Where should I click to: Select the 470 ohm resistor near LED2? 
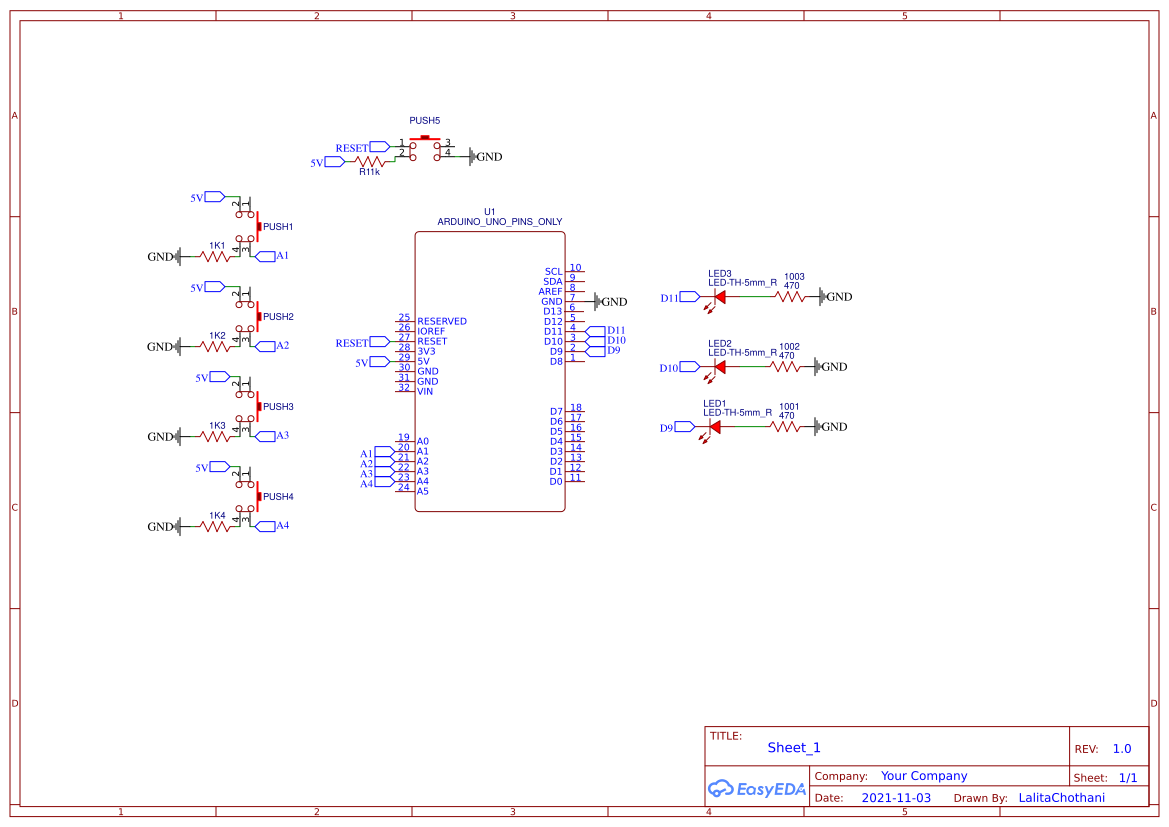pos(786,367)
